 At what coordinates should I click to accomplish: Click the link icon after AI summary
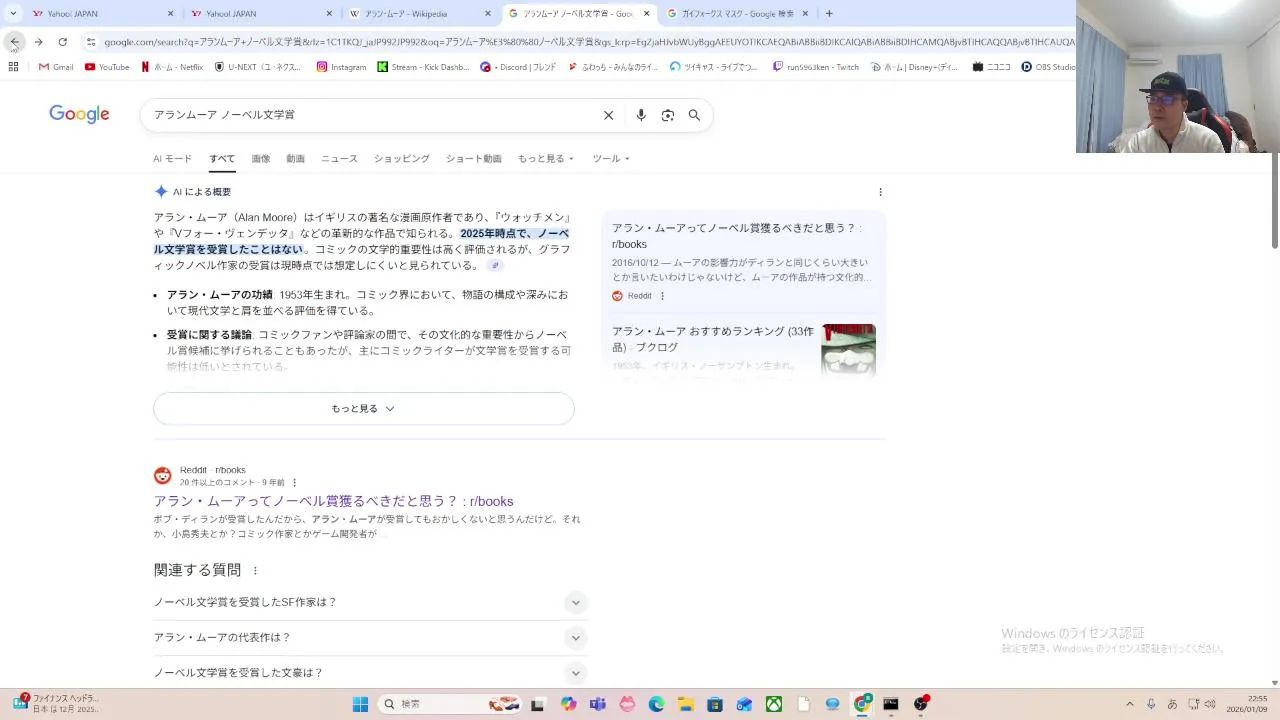coord(494,266)
